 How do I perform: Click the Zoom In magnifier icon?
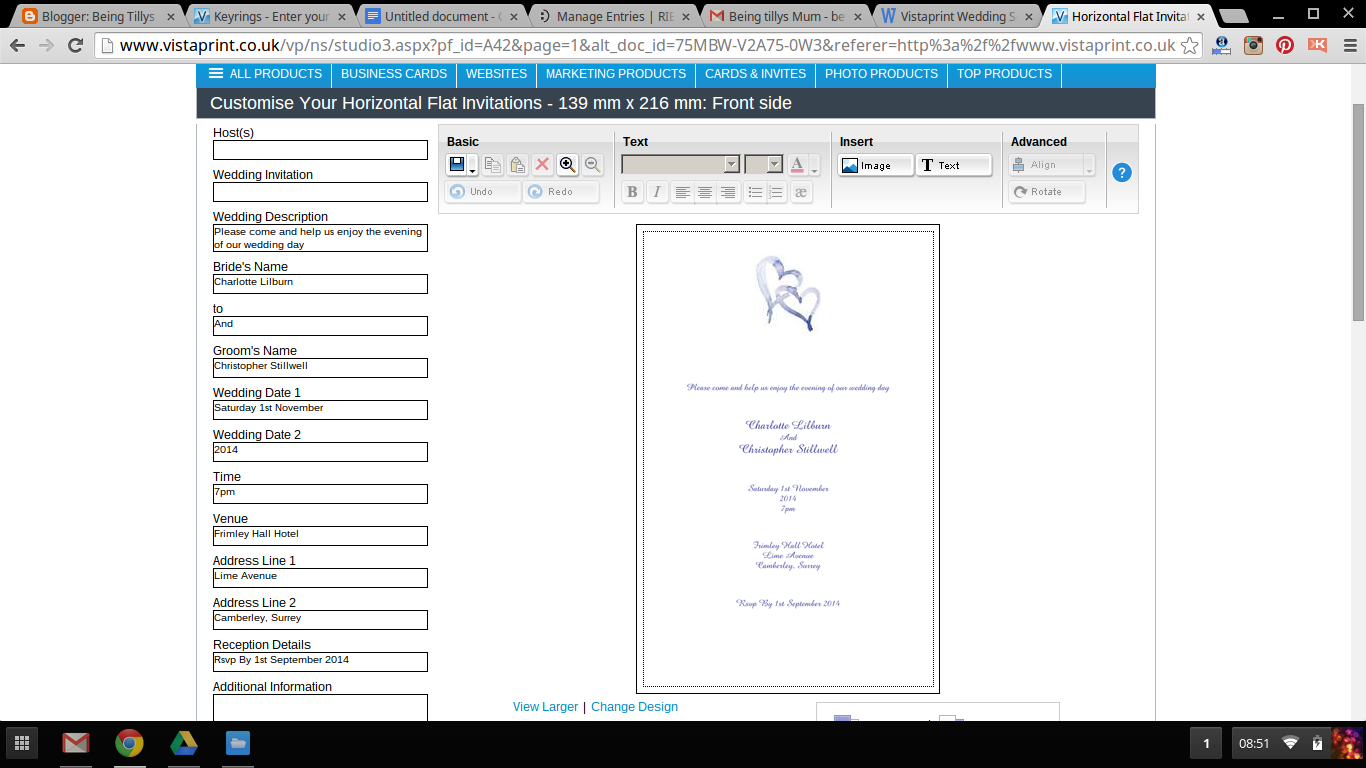pos(567,165)
